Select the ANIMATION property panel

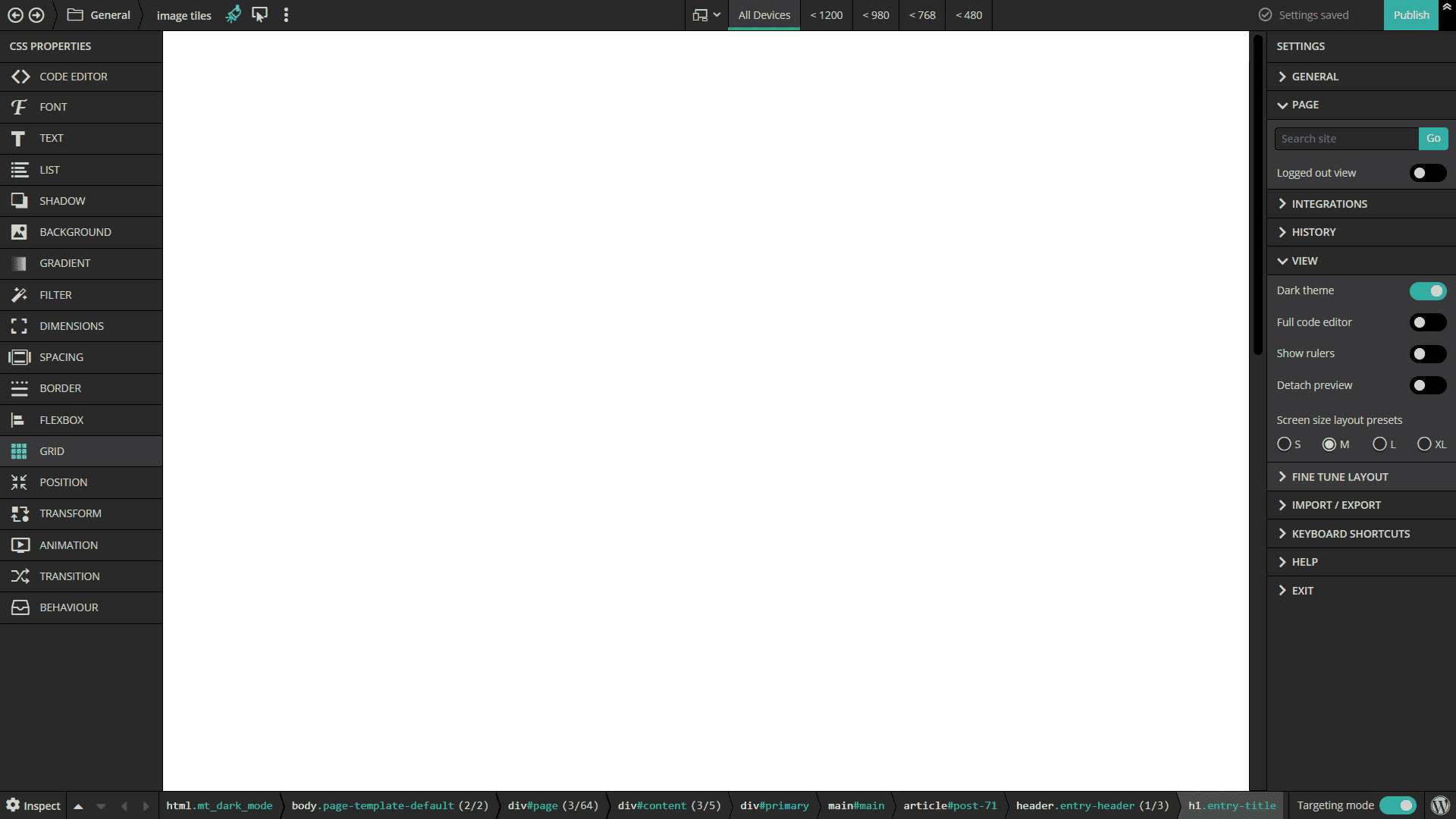[81, 544]
